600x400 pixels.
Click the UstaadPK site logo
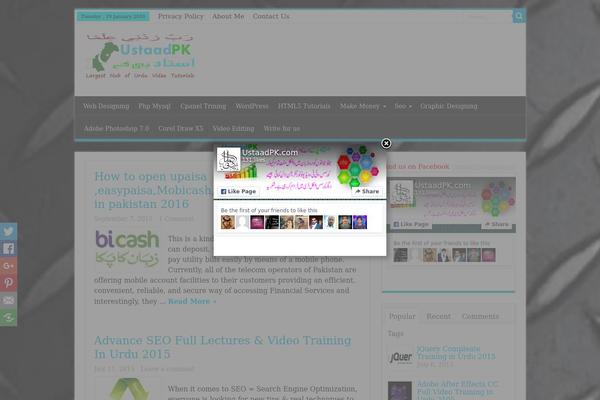click(140, 56)
